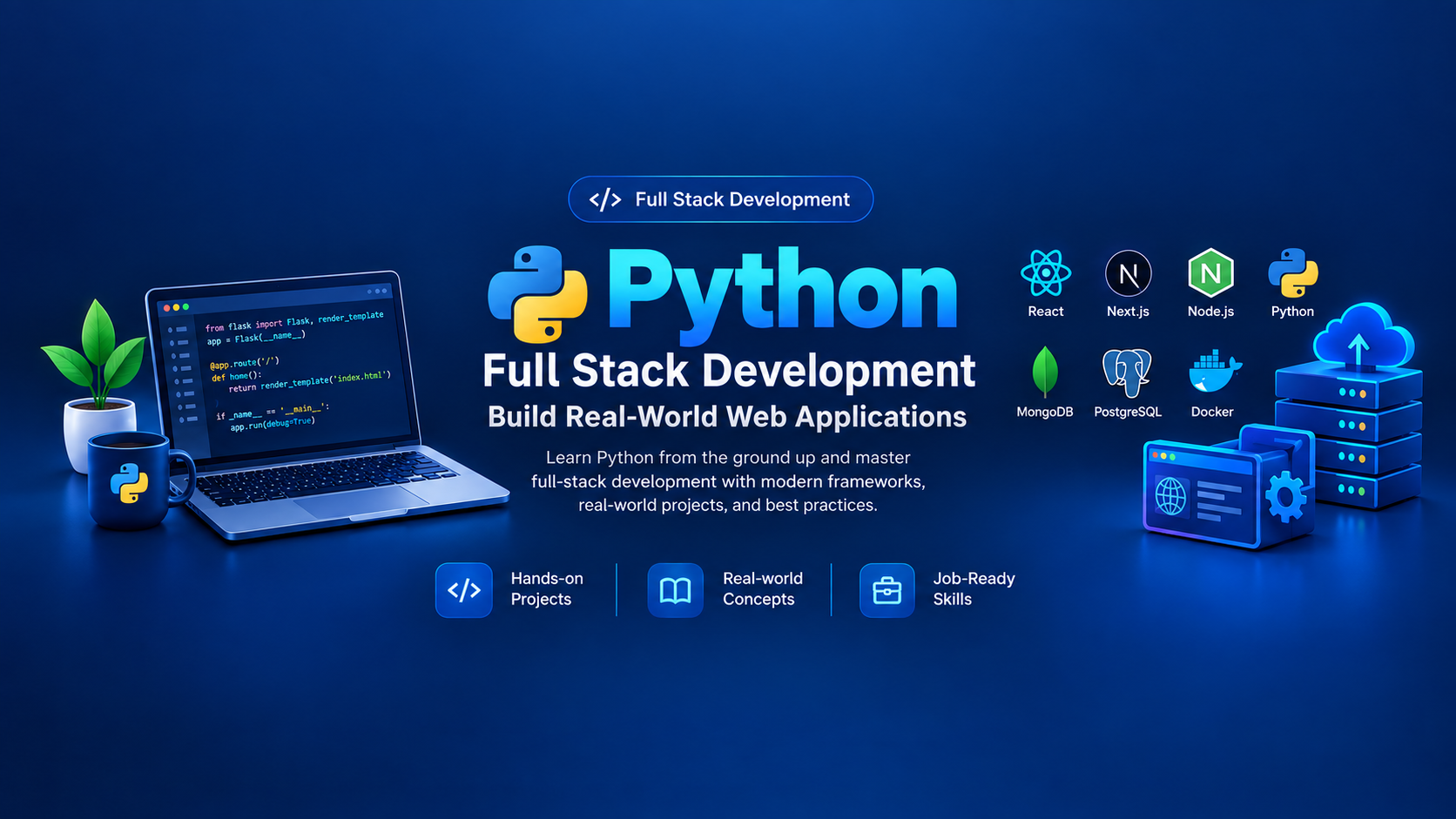This screenshot has width=1456, height=819.
Task: Select the large white "Full Stack Development" heading
Action: click(x=729, y=371)
